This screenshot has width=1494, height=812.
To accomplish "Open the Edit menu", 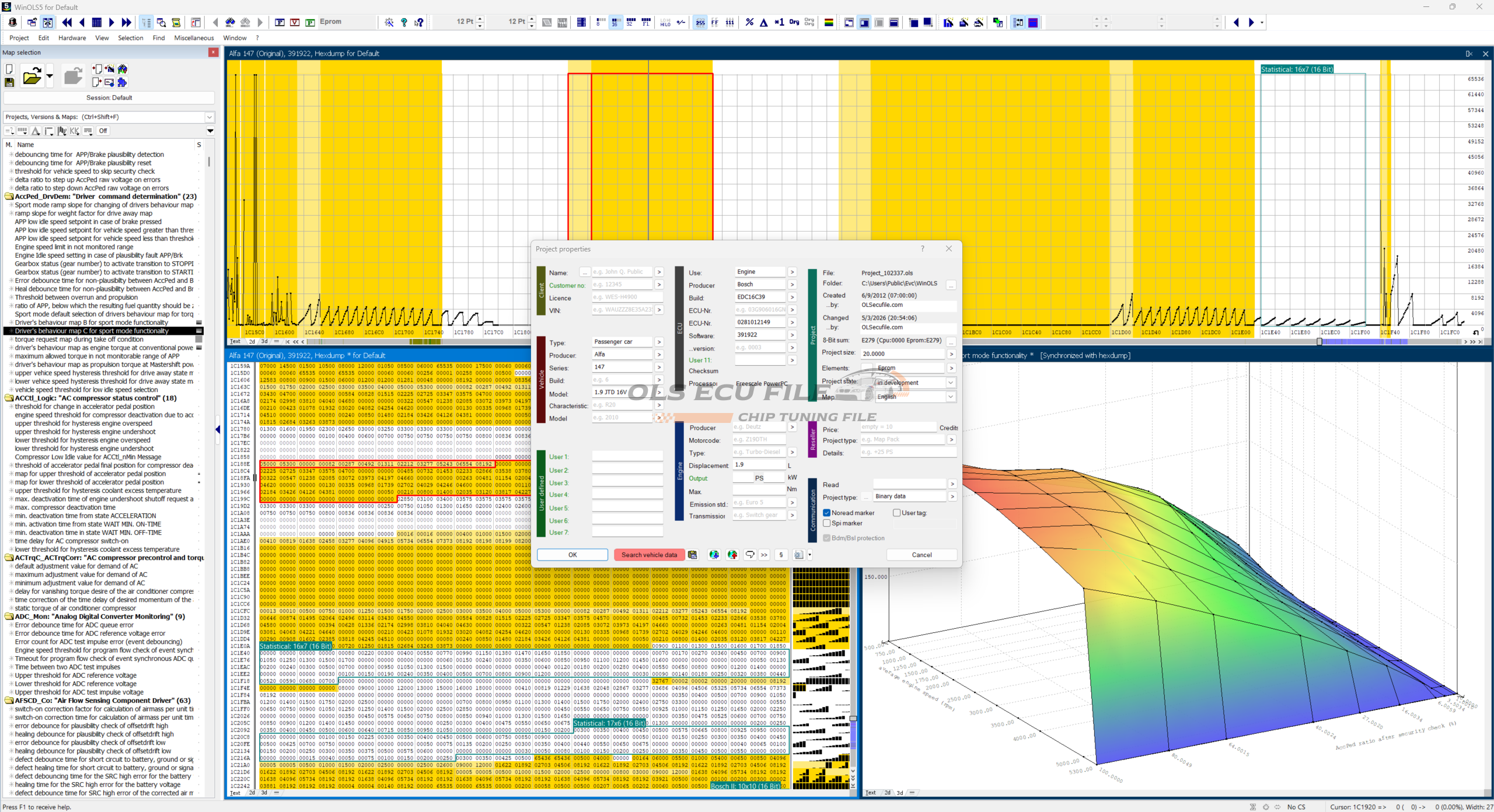I will click(44, 38).
